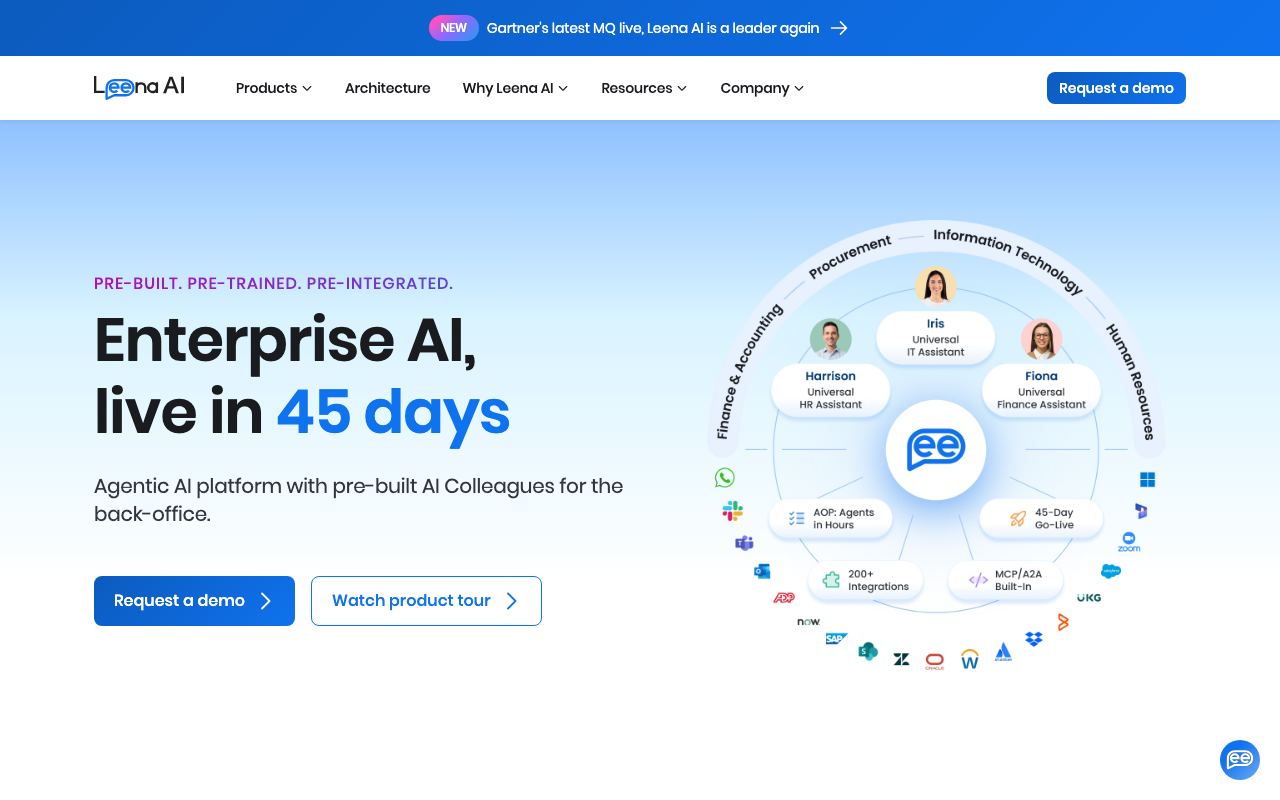Open the Resources dropdown menu
This screenshot has height=800, width=1280.
(x=644, y=88)
